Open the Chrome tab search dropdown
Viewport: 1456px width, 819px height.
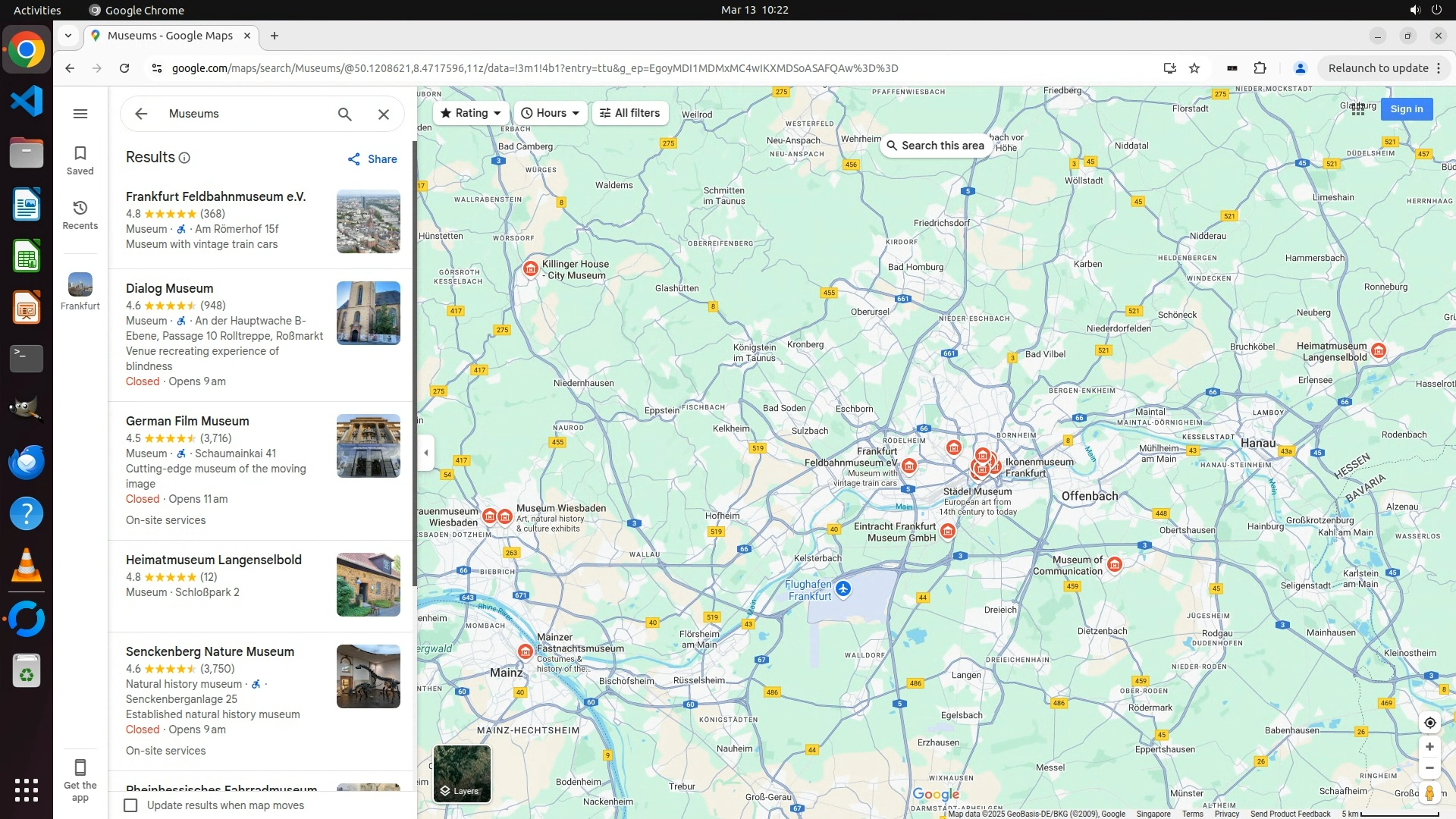(68, 36)
